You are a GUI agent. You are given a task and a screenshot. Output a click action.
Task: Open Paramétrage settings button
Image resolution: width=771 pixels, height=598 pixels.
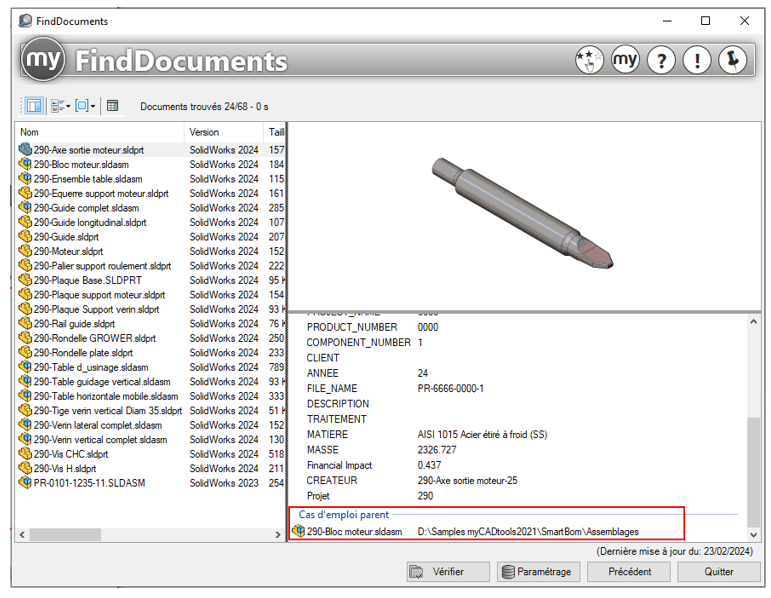pyautogui.click(x=538, y=571)
